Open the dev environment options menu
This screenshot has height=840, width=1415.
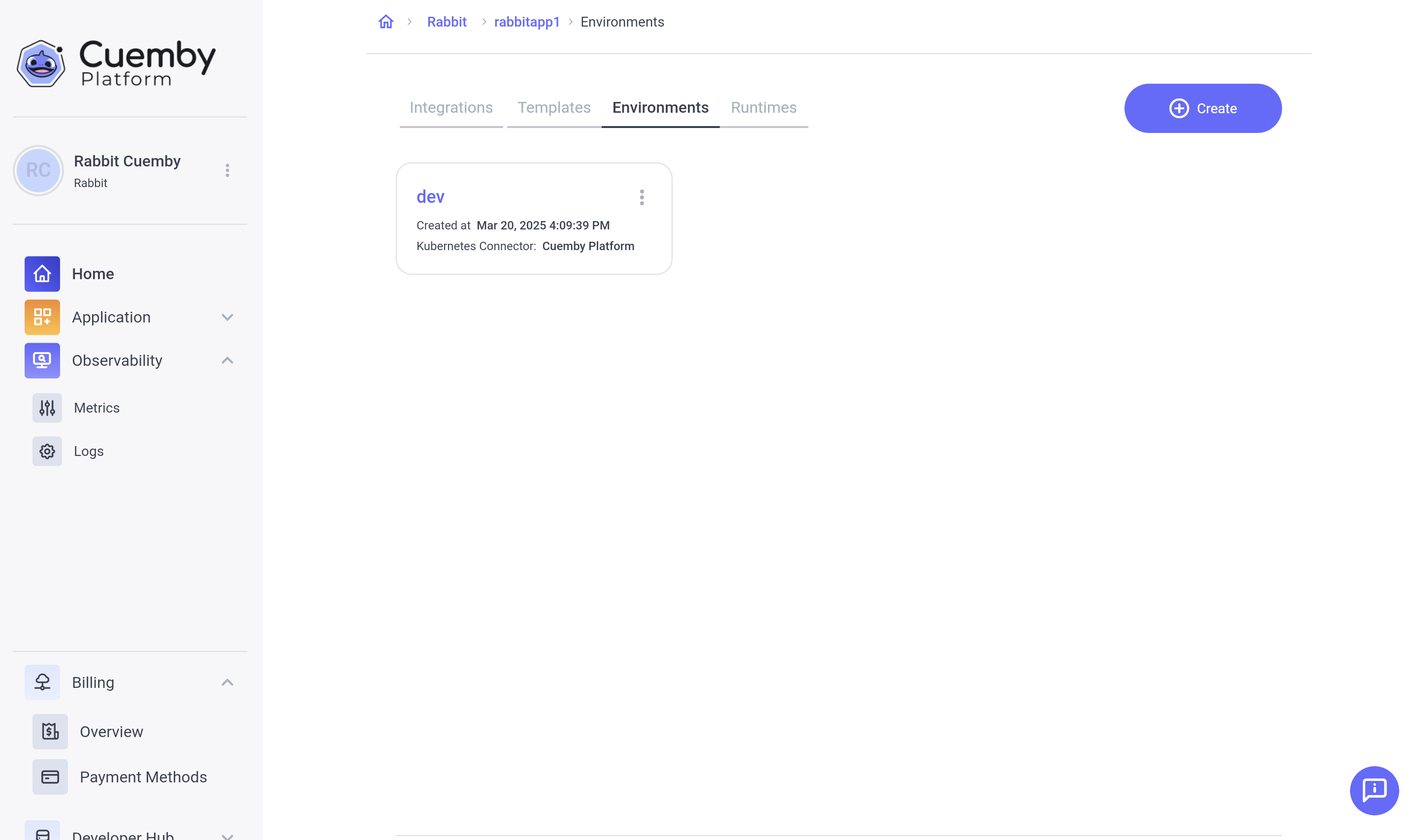[641, 197]
